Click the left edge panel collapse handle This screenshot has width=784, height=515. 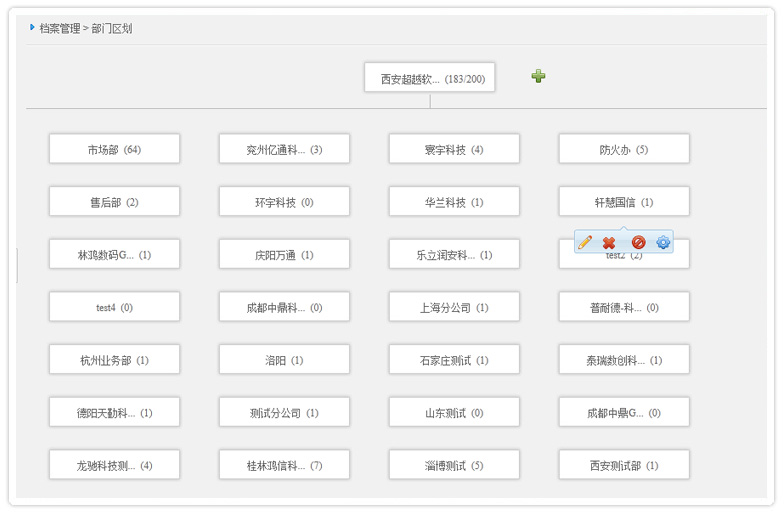(17, 266)
